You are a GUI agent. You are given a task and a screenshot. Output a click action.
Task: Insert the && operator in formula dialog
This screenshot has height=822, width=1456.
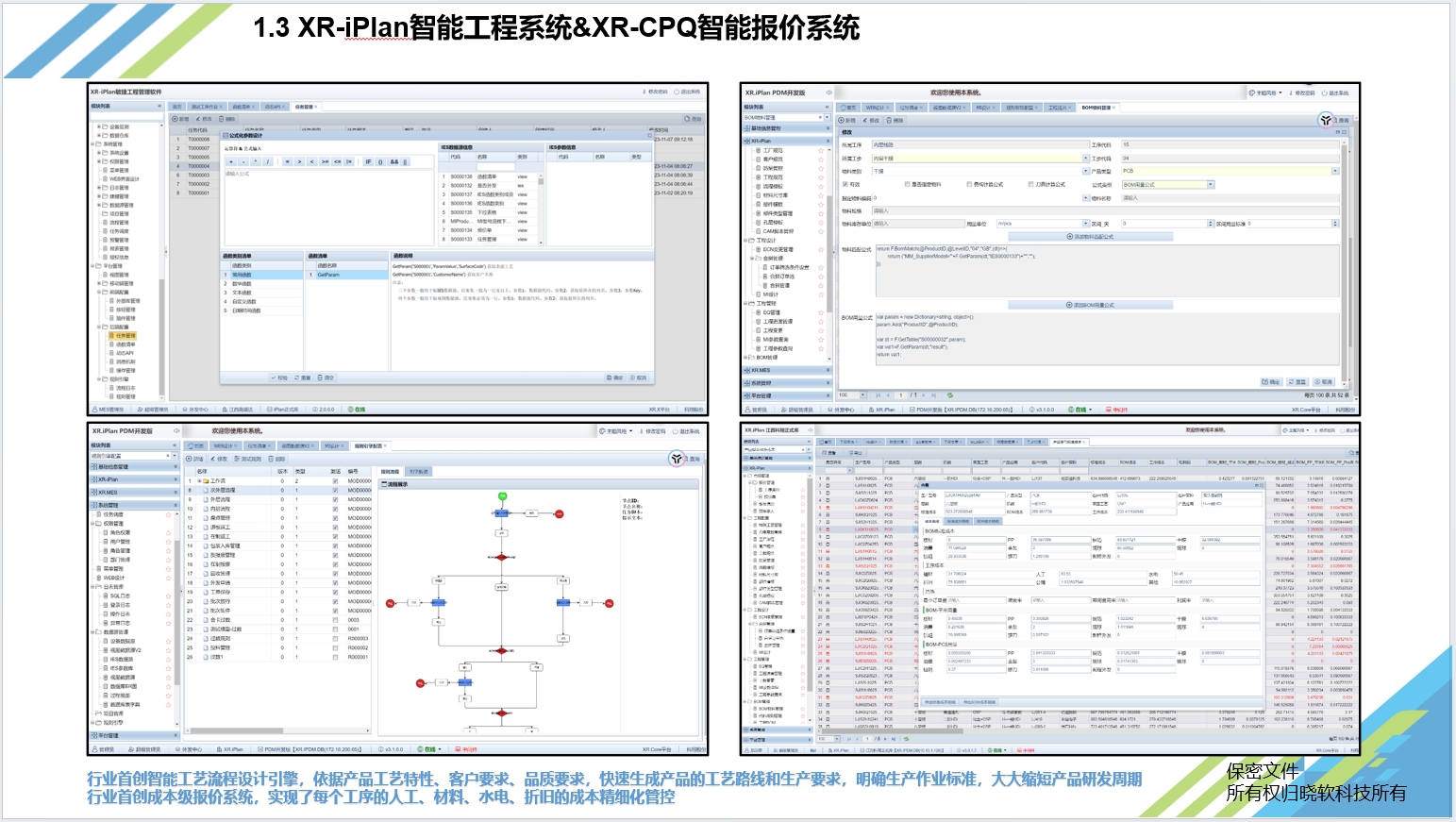pos(394,161)
